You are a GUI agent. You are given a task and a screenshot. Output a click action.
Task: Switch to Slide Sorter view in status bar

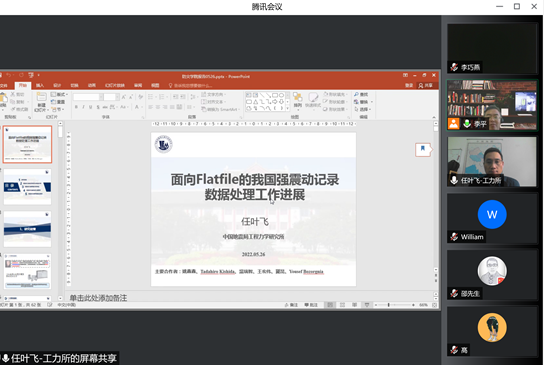click(342, 305)
